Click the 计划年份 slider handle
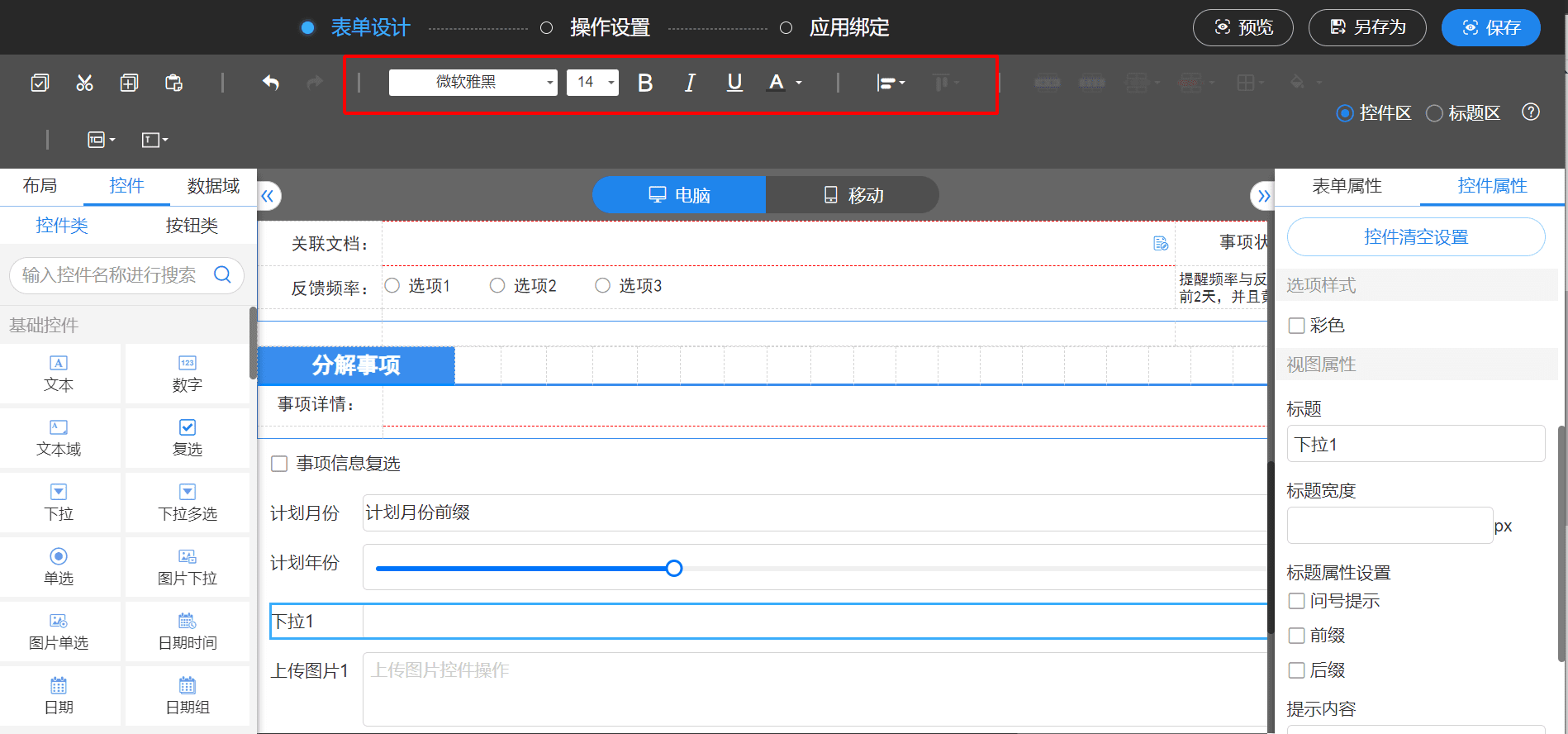The height and width of the screenshot is (734, 1568). click(674, 568)
